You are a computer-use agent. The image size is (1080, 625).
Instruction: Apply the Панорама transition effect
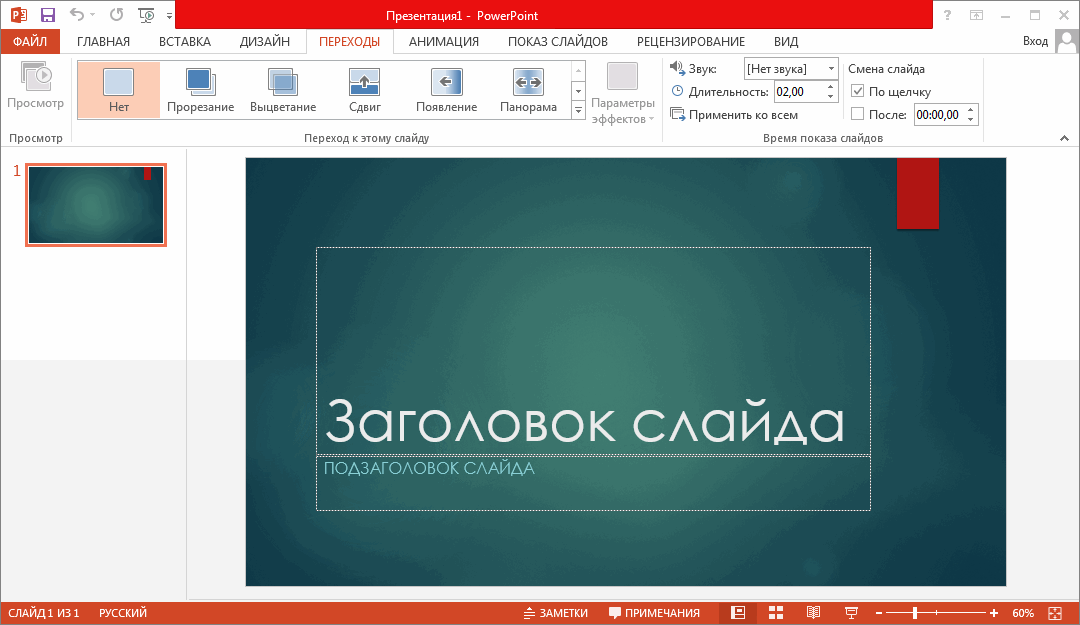tap(528, 89)
